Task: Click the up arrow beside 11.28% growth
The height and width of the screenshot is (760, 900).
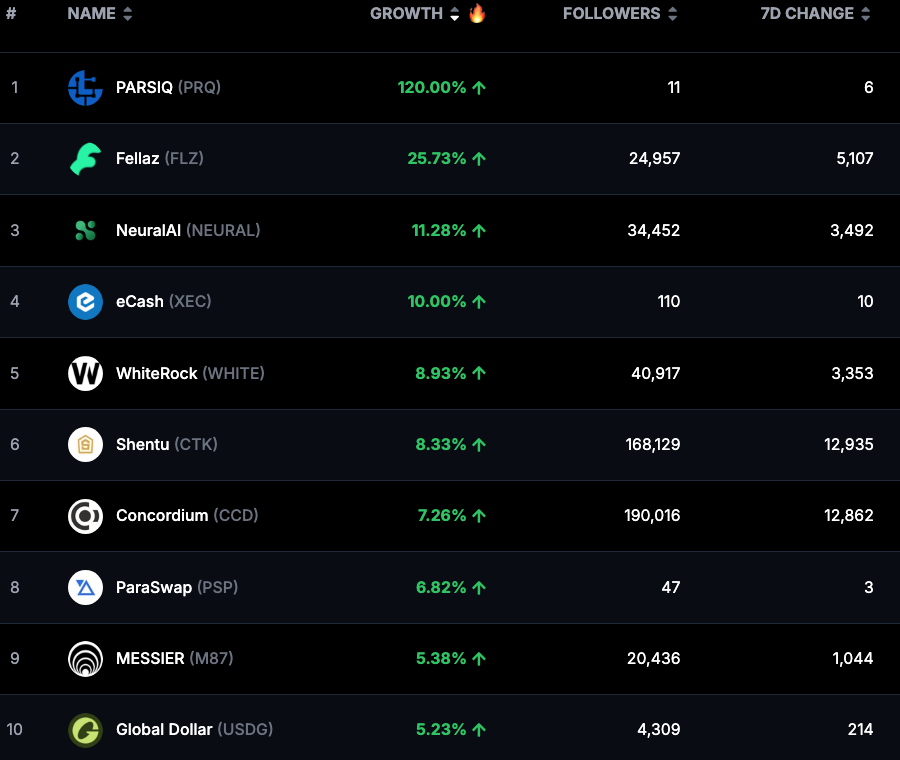Action: point(479,231)
